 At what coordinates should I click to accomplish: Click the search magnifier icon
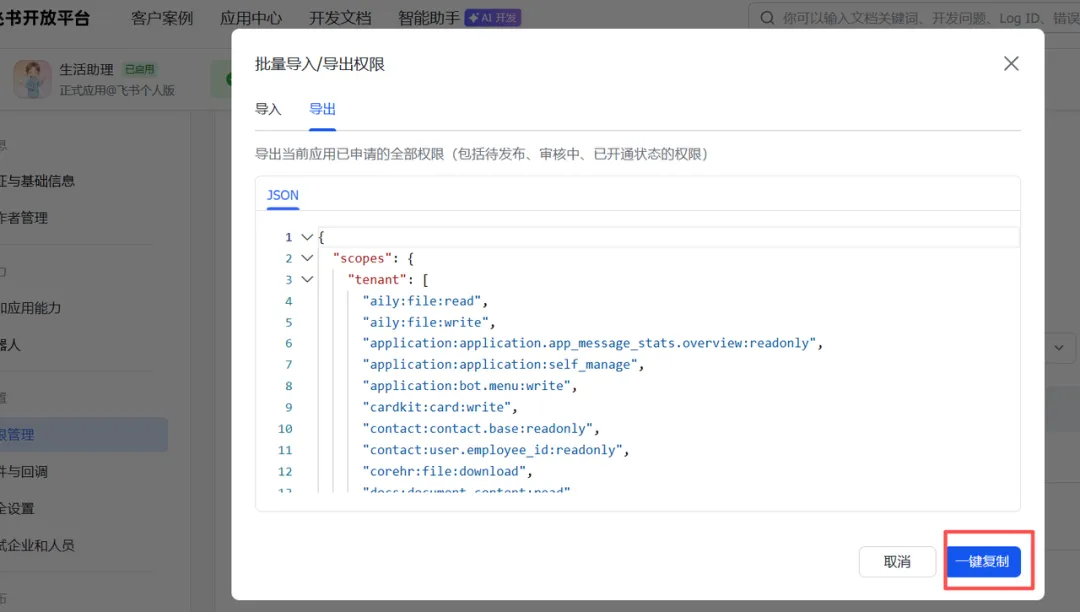click(767, 18)
